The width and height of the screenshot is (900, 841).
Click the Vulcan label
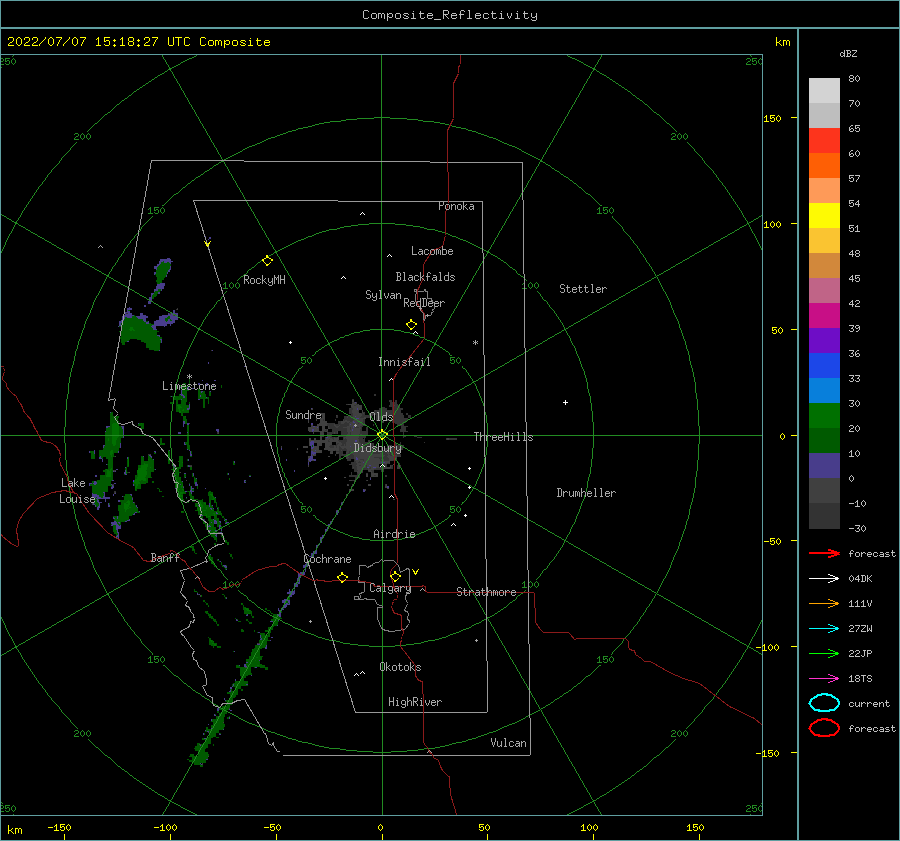(x=509, y=743)
